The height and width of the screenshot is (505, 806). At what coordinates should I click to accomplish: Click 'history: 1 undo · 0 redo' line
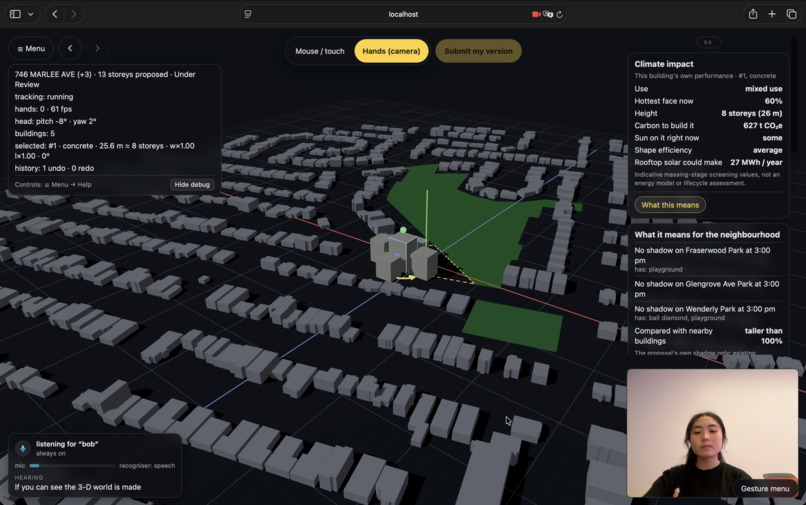click(54, 168)
